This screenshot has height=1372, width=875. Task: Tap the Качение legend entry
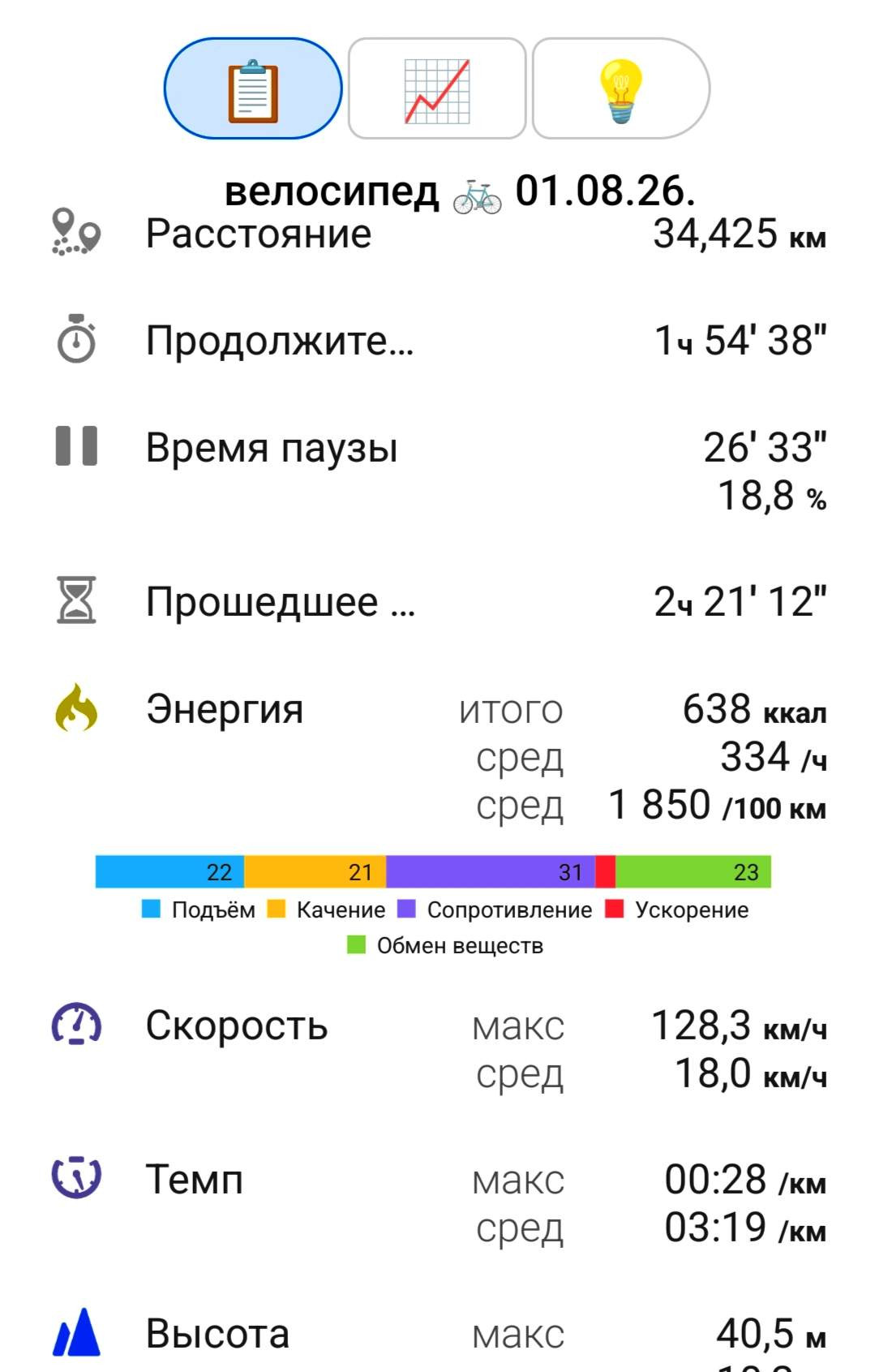[x=327, y=910]
